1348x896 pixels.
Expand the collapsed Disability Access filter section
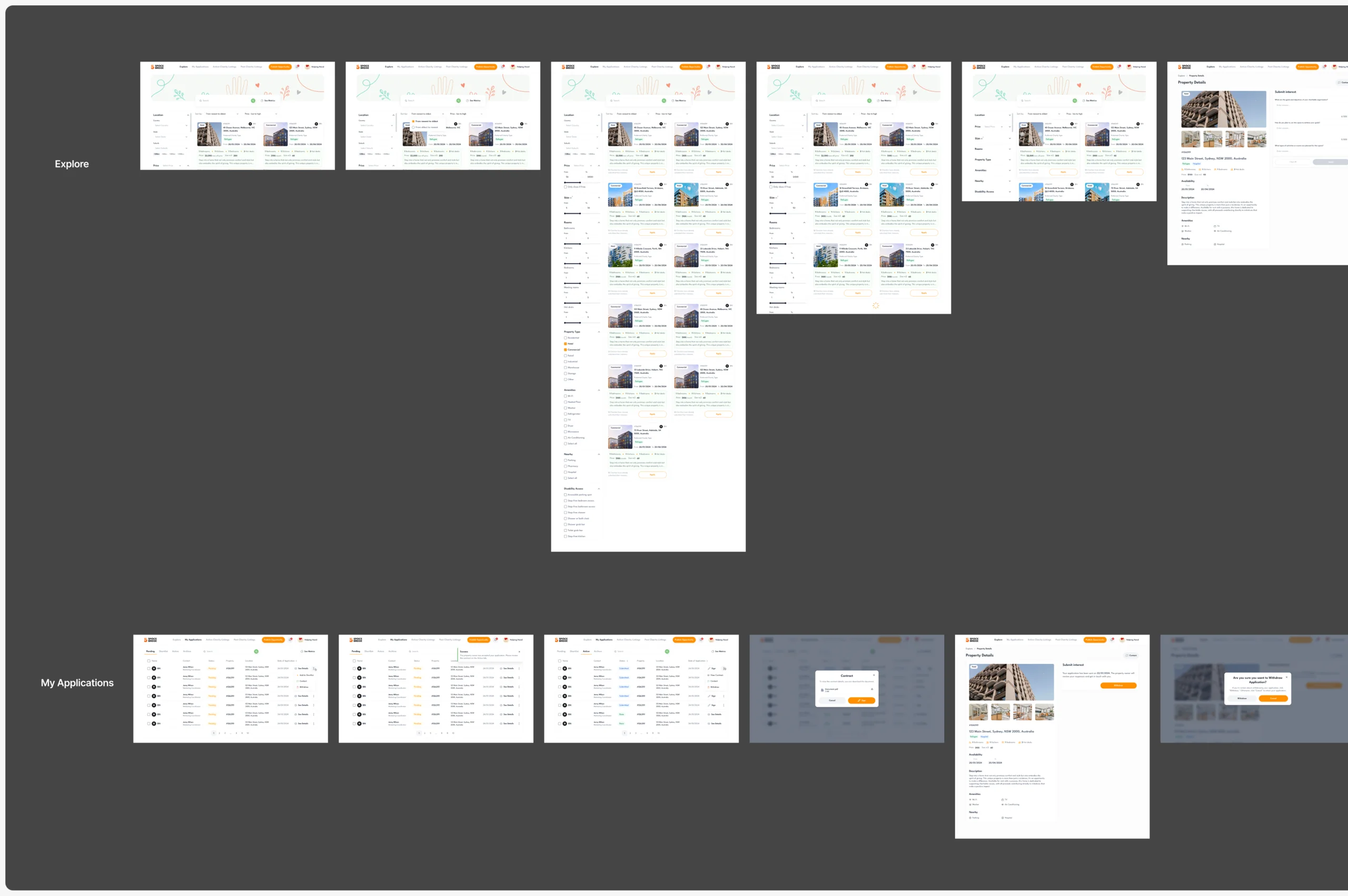[x=1010, y=192]
